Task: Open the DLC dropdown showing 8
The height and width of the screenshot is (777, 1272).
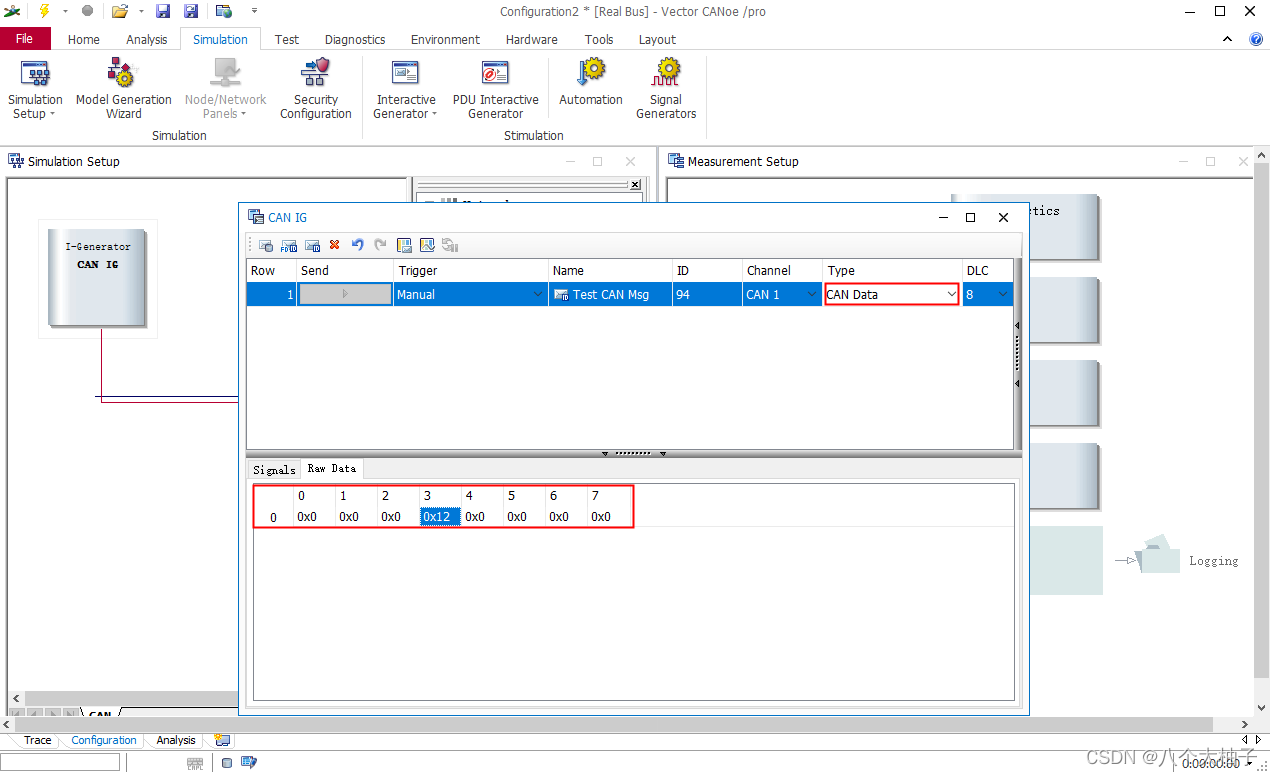Action: pyautogui.click(x=1003, y=295)
